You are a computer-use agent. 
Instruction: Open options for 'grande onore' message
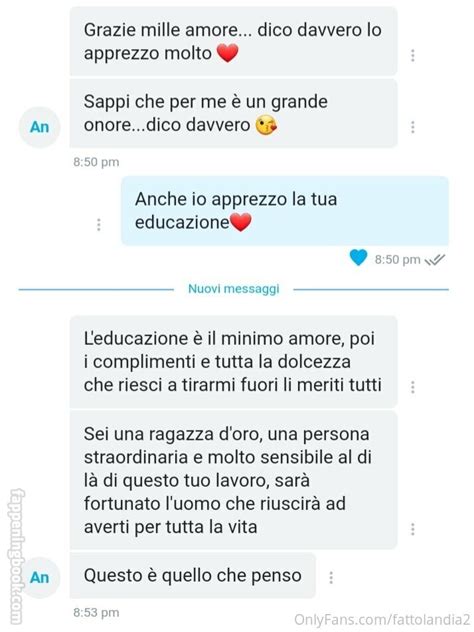click(x=412, y=127)
